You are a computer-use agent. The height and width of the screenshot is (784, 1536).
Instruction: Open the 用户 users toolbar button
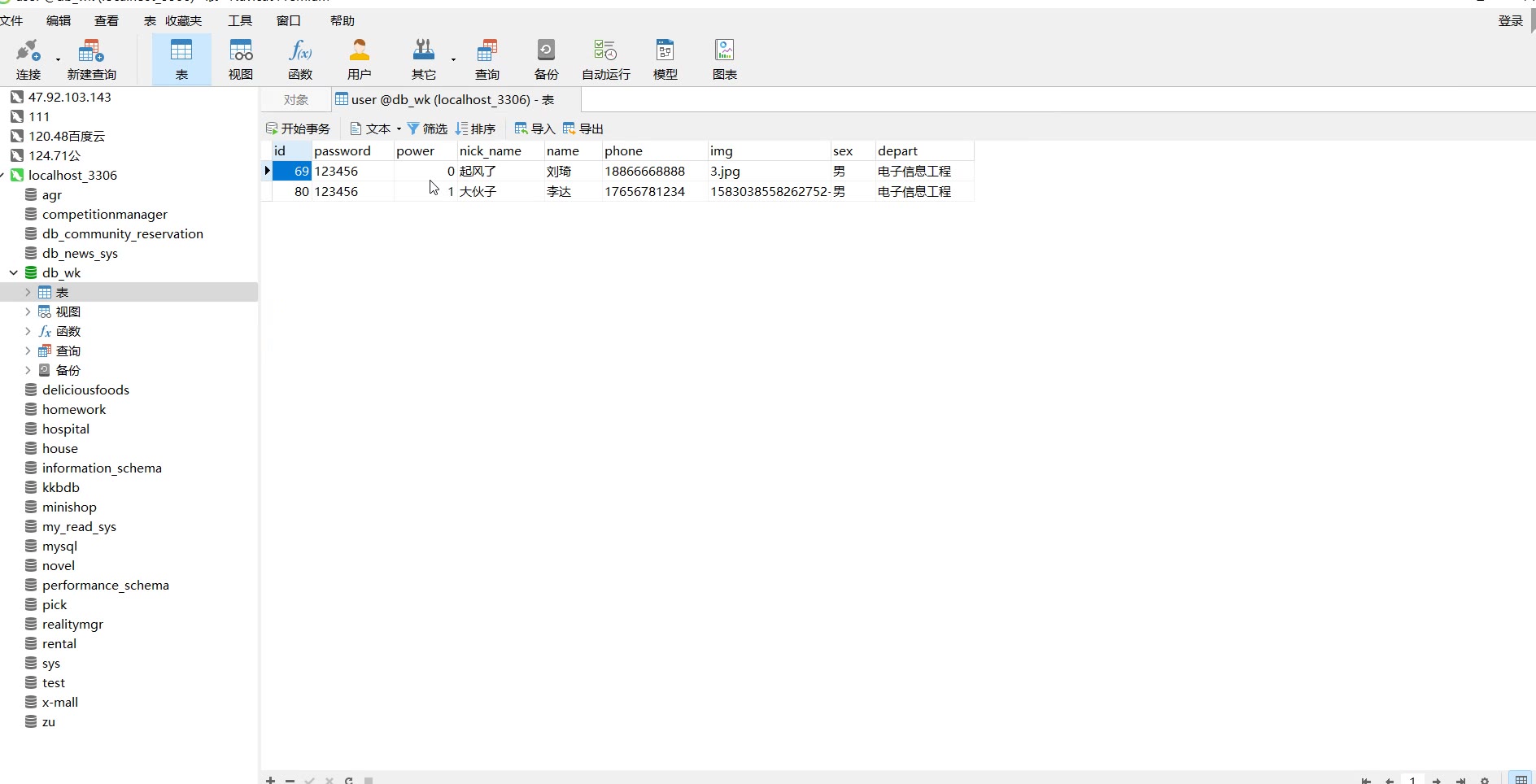pyautogui.click(x=360, y=59)
